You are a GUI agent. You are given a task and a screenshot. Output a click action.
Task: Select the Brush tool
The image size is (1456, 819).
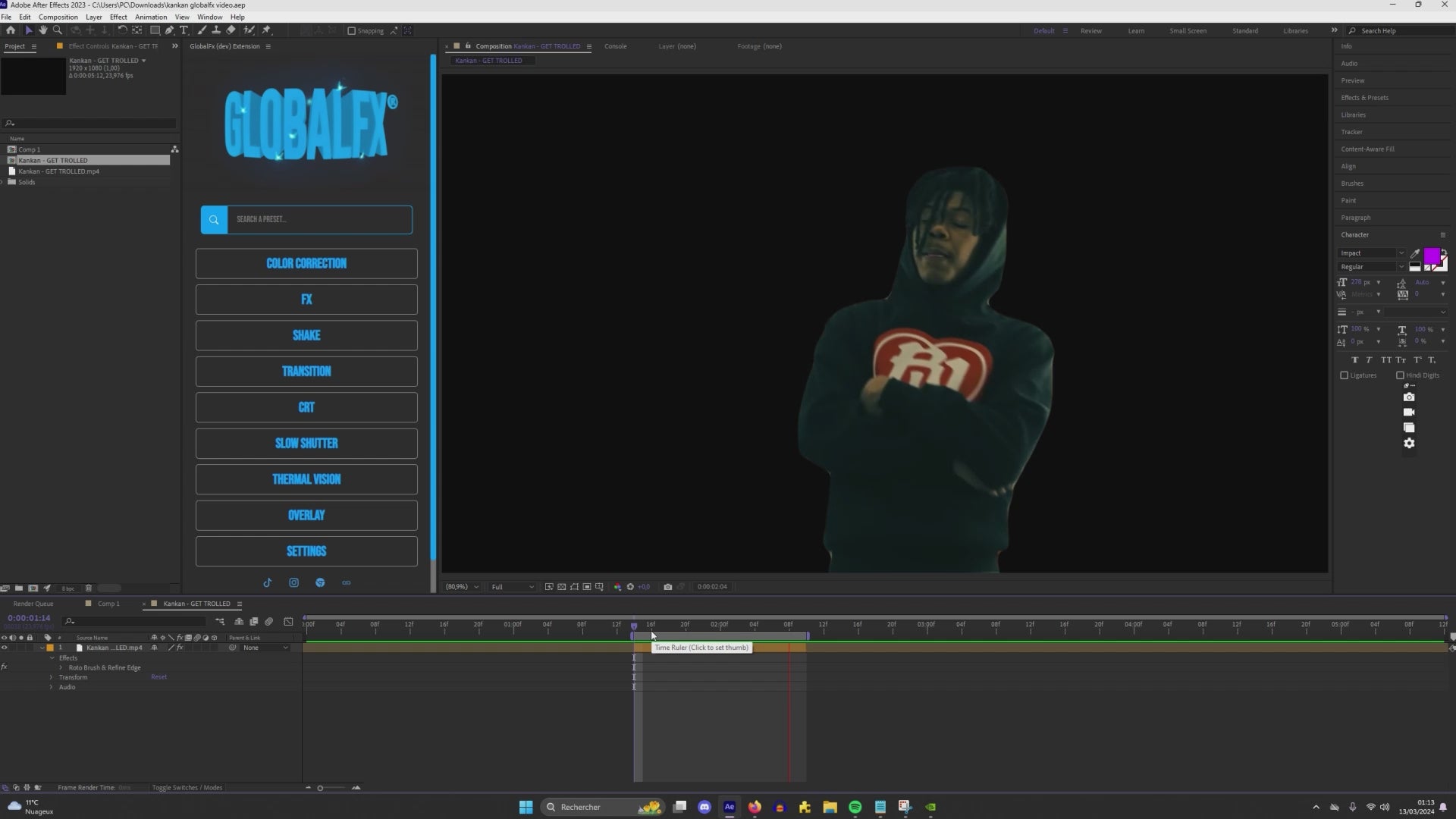pyautogui.click(x=202, y=30)
